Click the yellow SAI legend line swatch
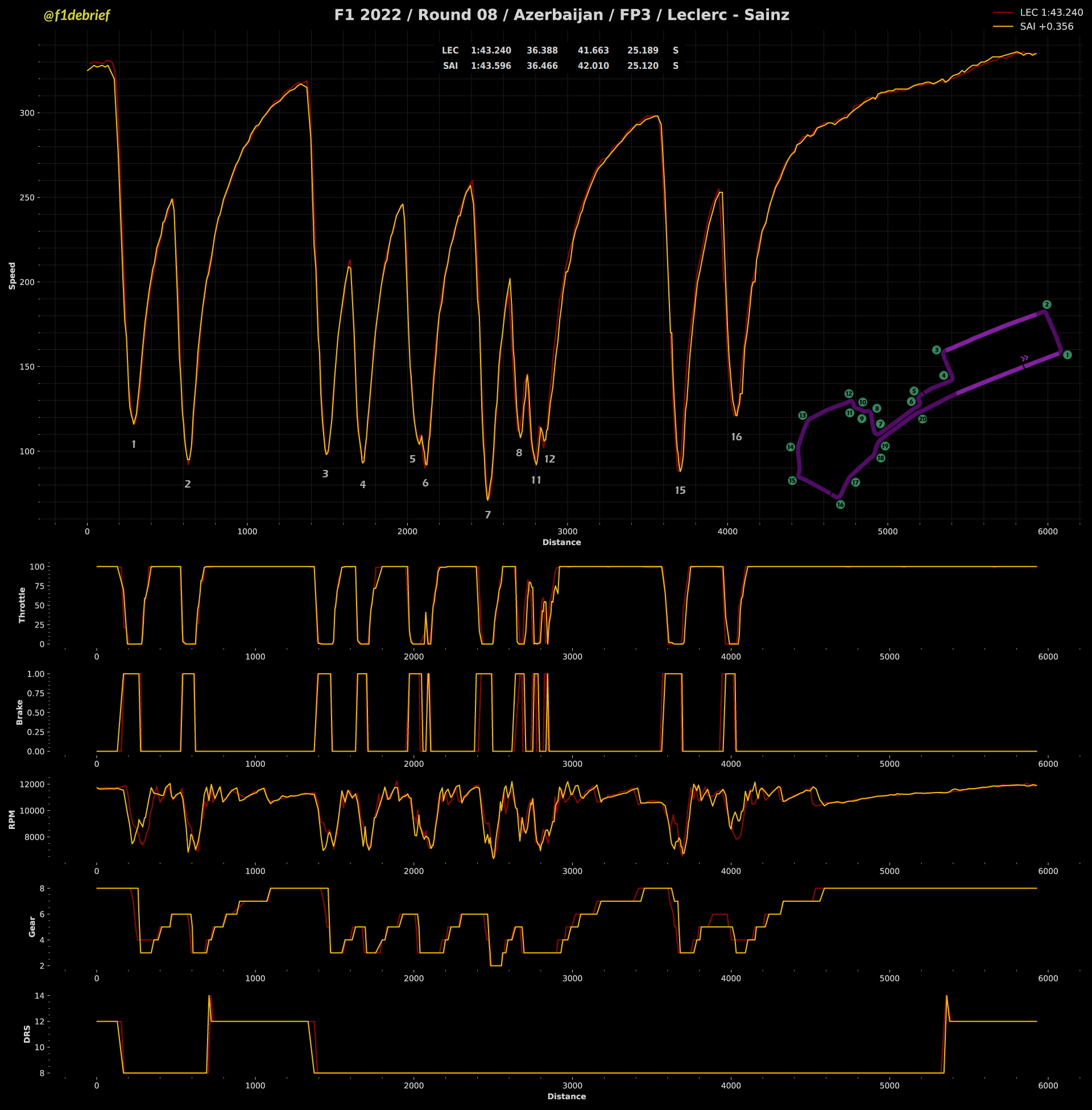The height and width of the screenshot is (1110, 1092). (x=1003, y=26)
